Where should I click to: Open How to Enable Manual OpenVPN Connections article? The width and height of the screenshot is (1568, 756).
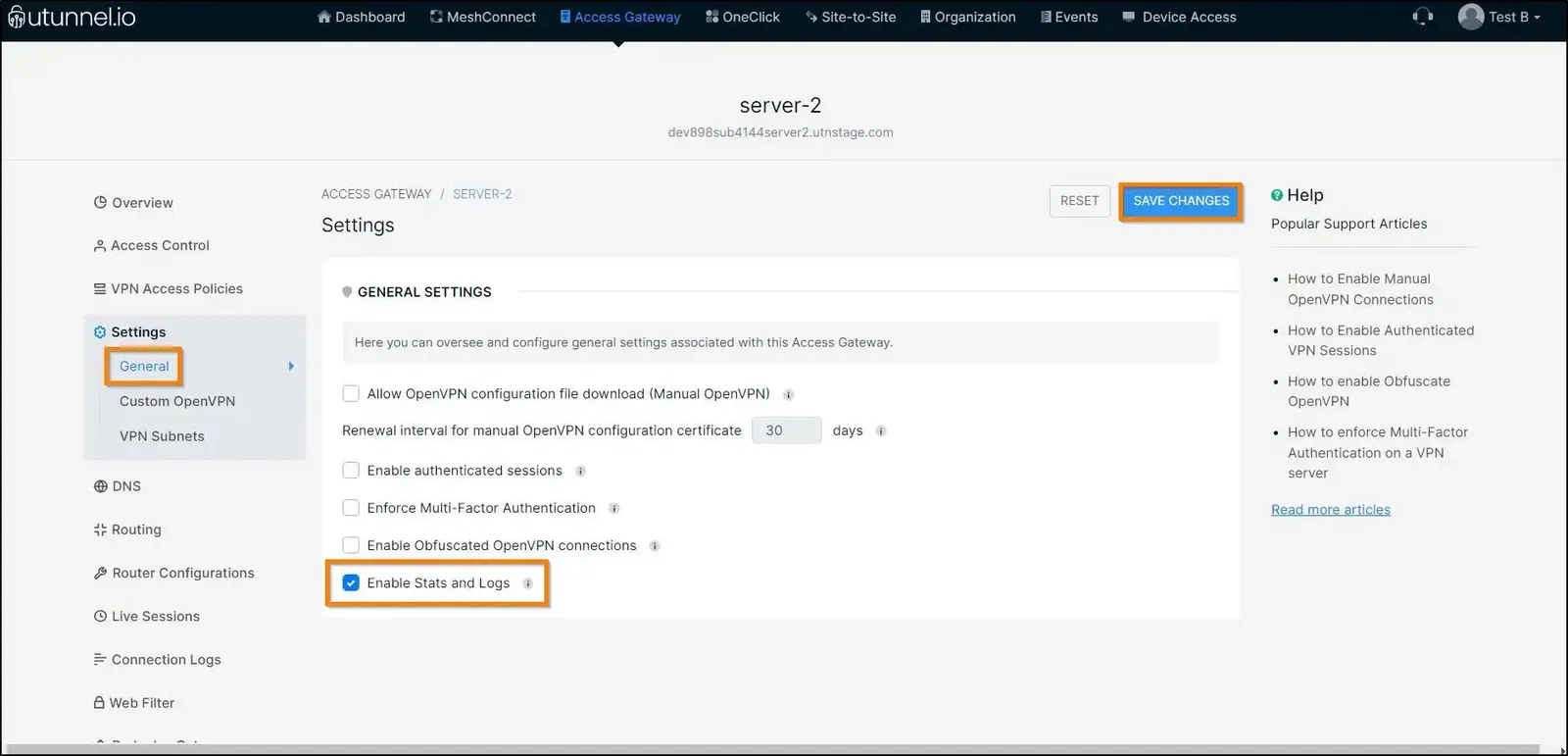coord(1360,289)
